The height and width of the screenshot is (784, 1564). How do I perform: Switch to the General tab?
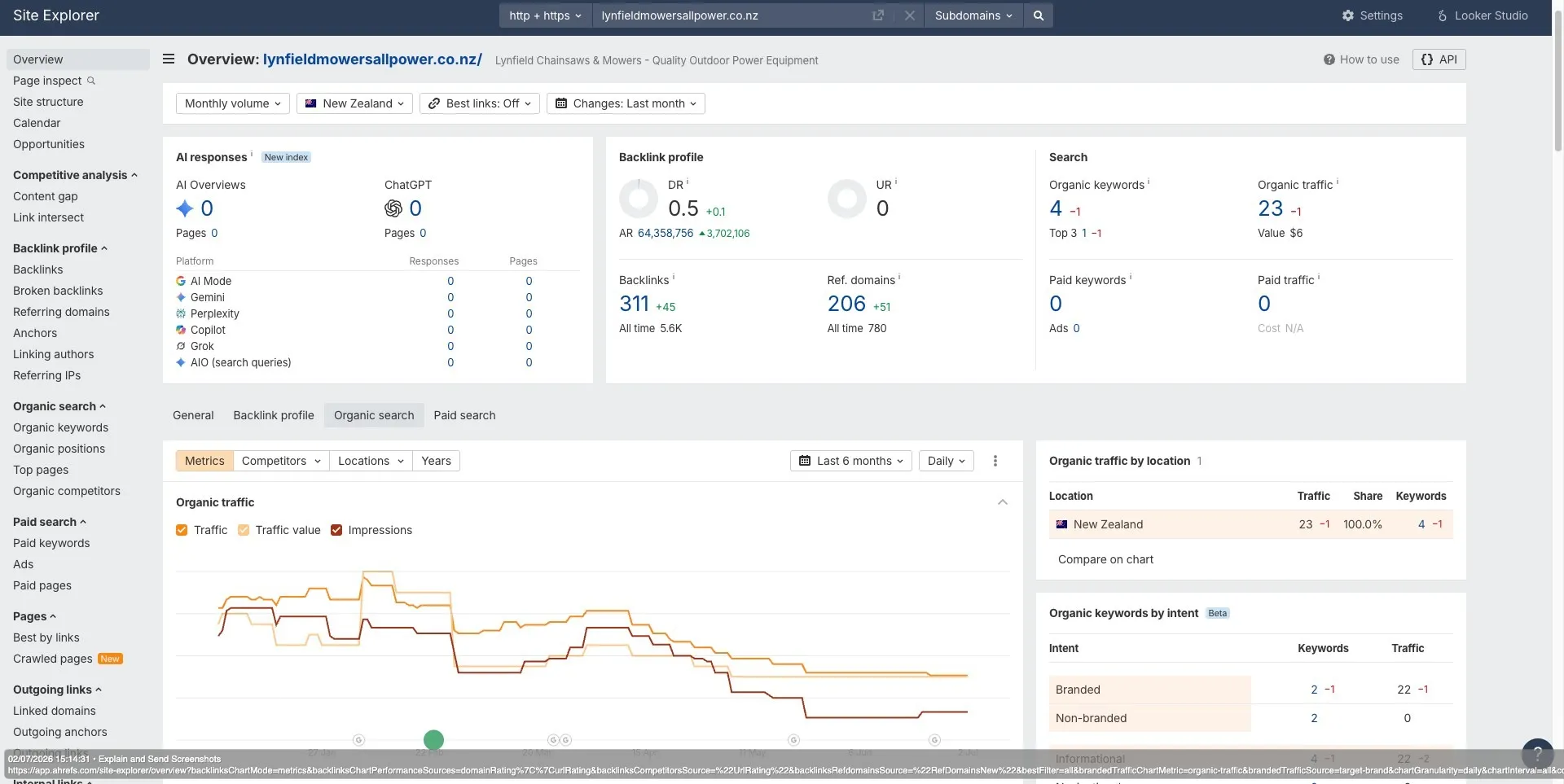tap(193, 415)
